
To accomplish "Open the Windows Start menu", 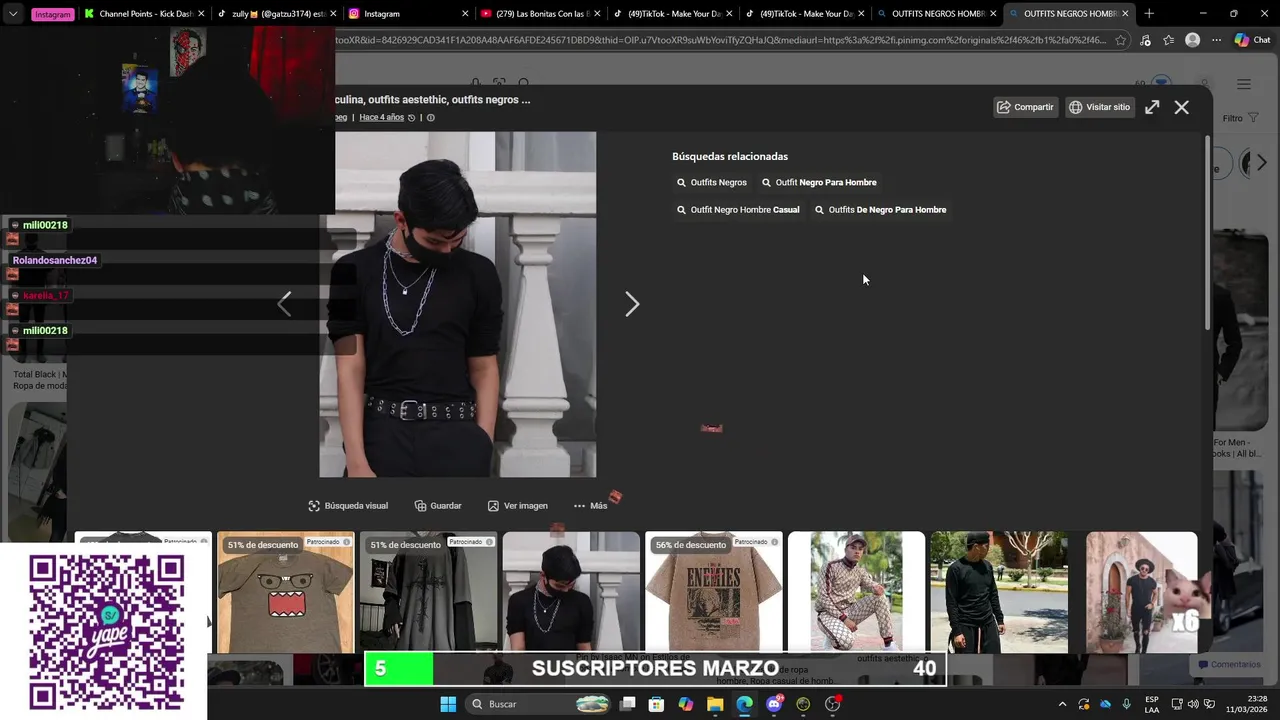I will coord(448,704).
